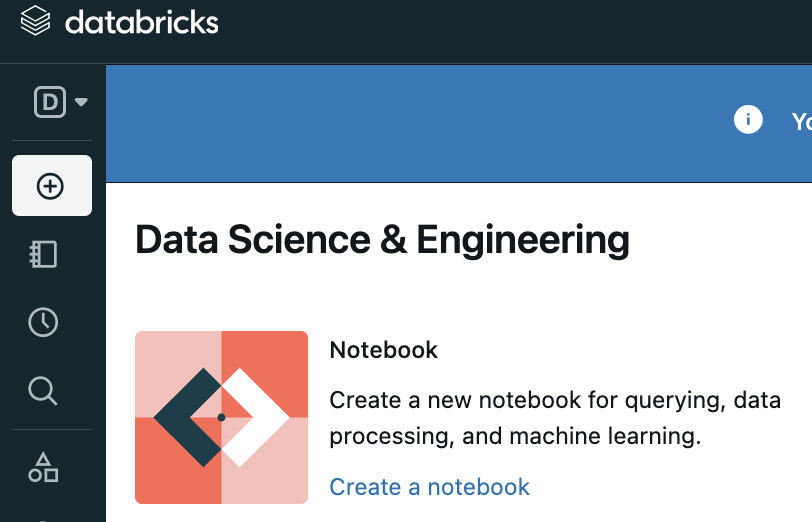Click "Data Science" in the page heading
Image resolution: width=812 pixels, height=522 pixels.
coord(253,239)
